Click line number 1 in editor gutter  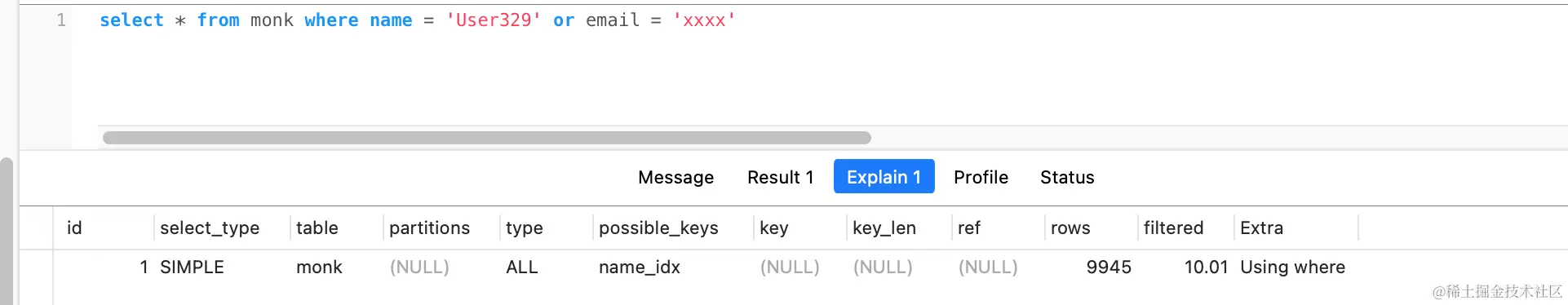coord(61,20)
